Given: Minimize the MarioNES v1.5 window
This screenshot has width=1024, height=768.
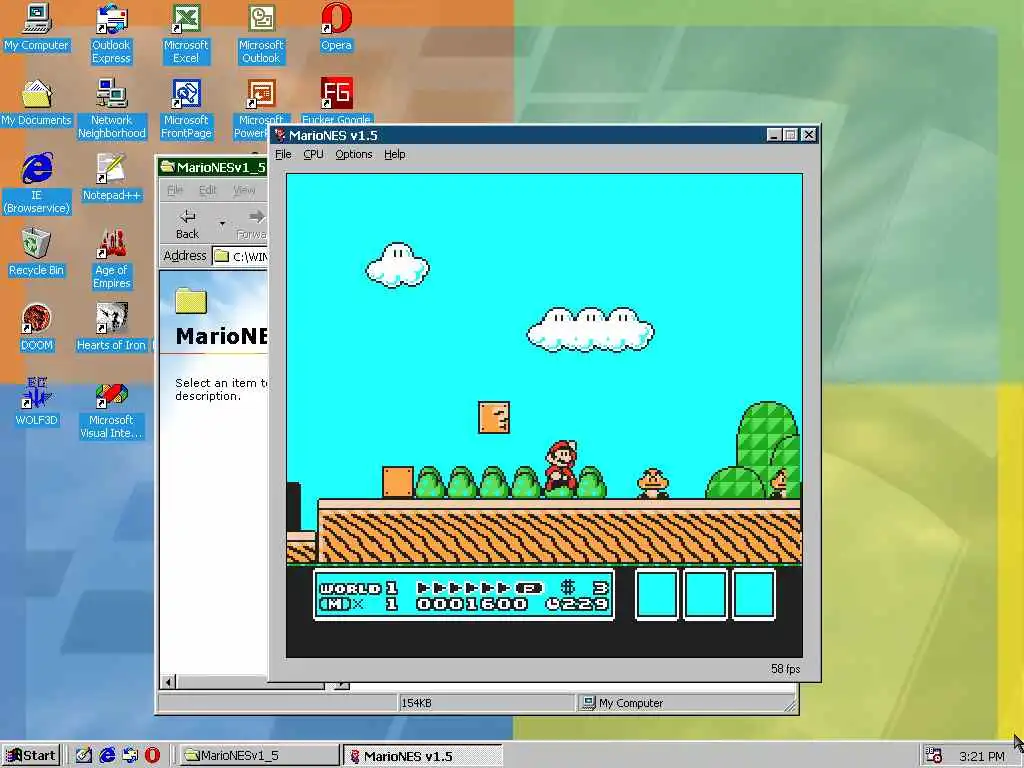Looking at the screenshot, I should [775, 135].
